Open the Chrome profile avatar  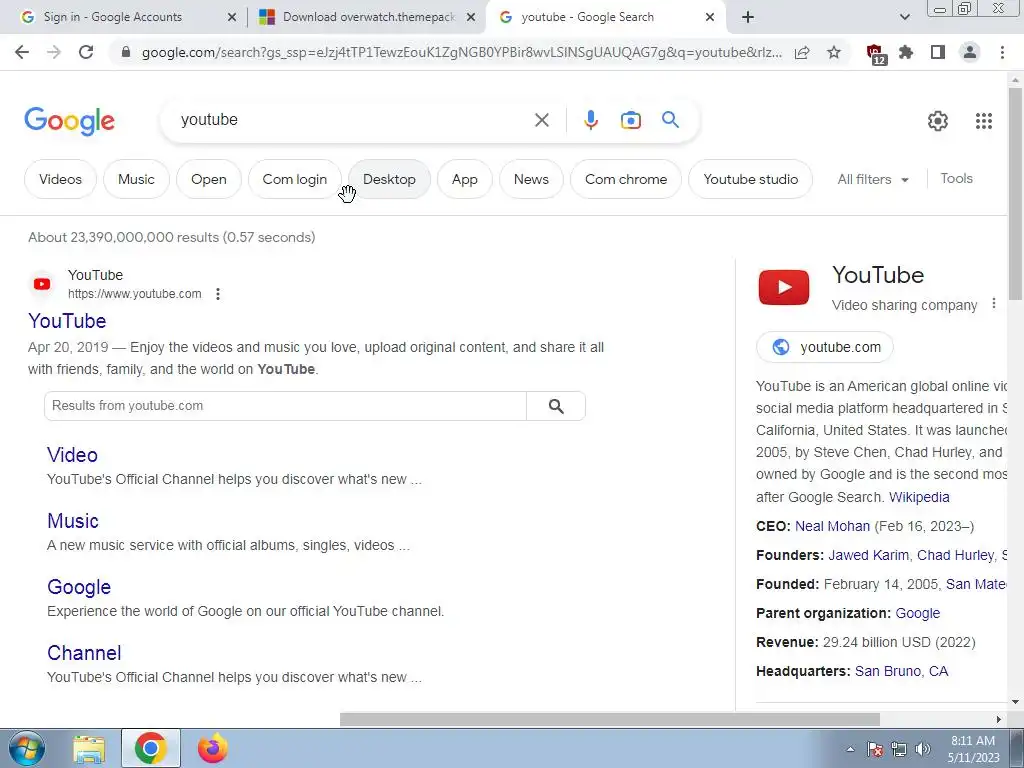point(970,52)
